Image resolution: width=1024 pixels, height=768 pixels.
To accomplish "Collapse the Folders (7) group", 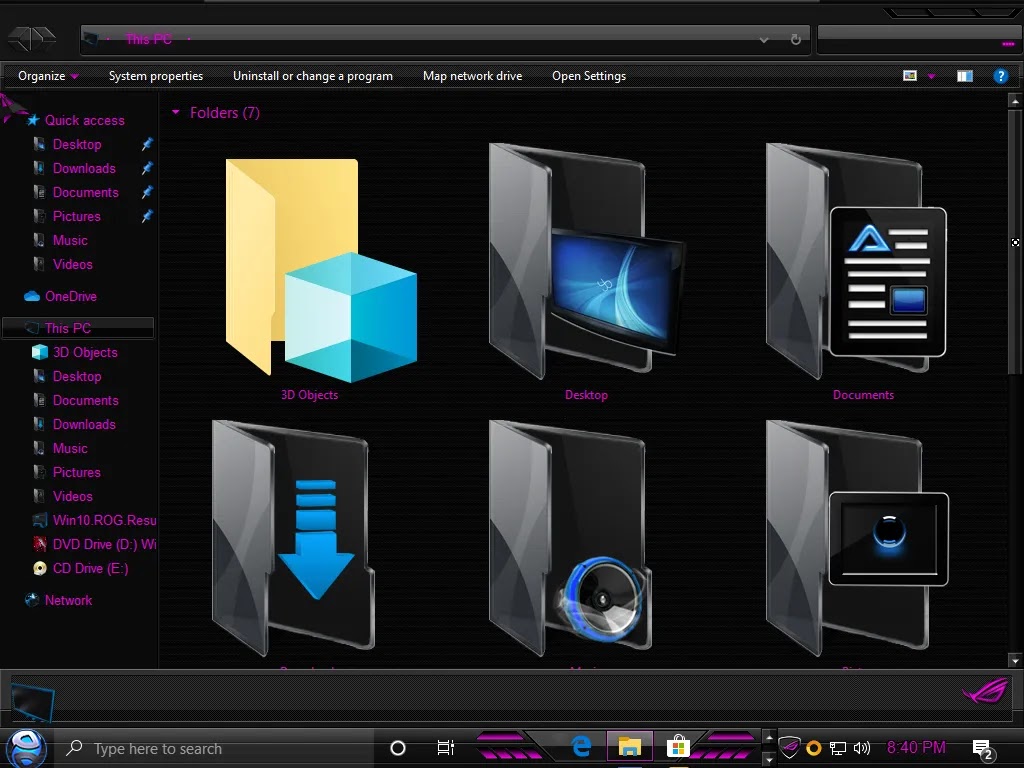I will click(175, 112).
